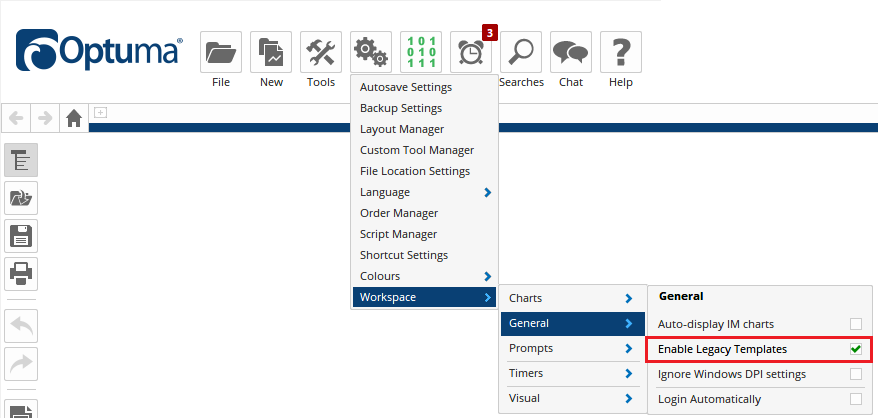Click the Chat label
The image size is (878, 418).
tap(571, 82)
